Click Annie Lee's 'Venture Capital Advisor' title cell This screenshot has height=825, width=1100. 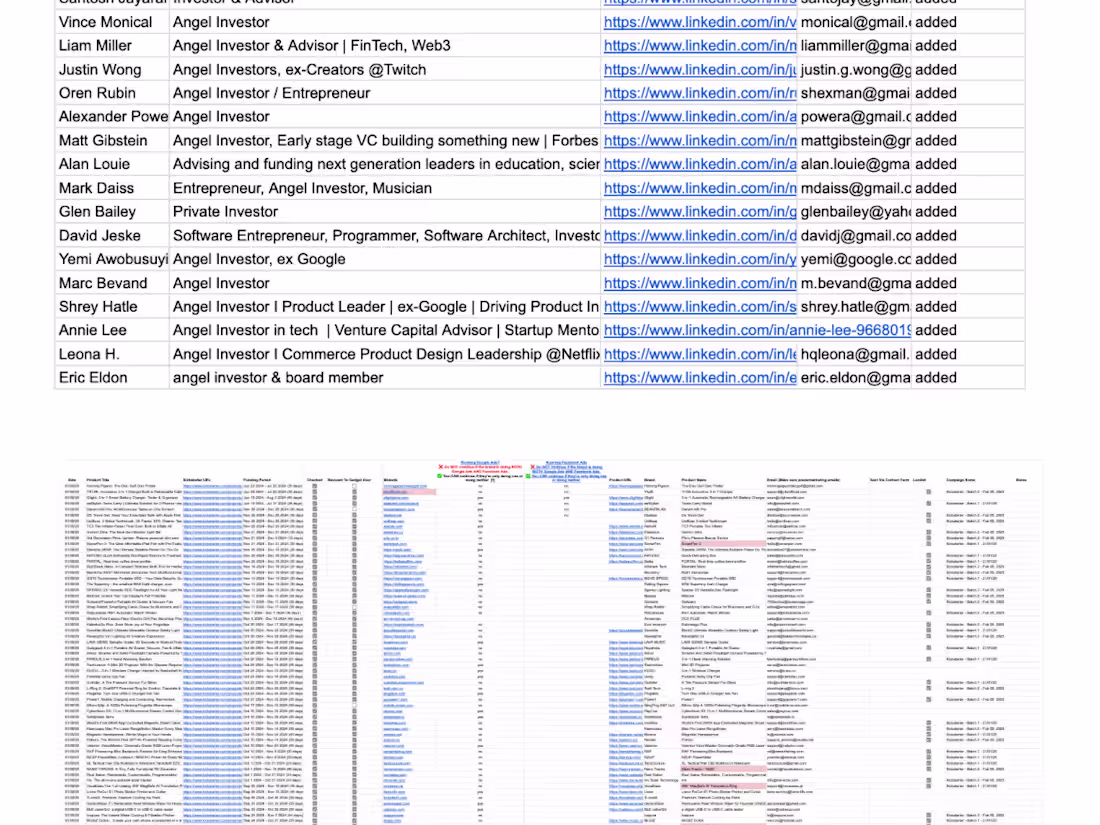[x=385, y=330]
